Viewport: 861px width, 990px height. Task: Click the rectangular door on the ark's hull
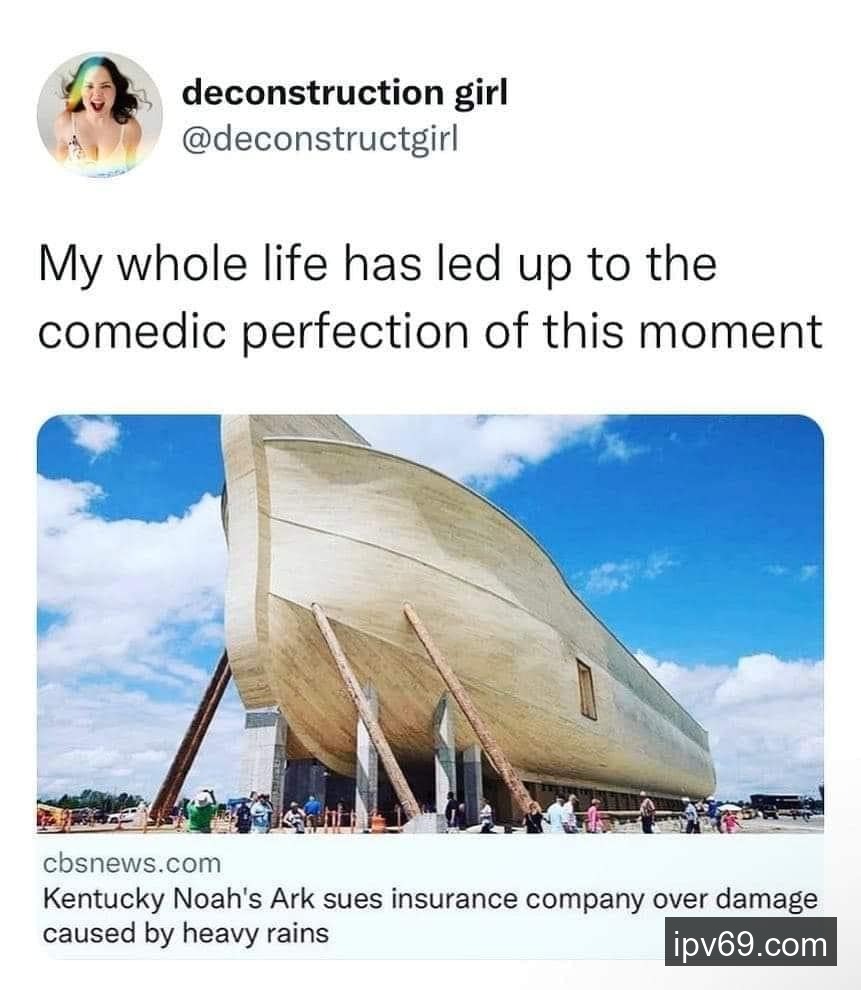[x=586, y=689]
